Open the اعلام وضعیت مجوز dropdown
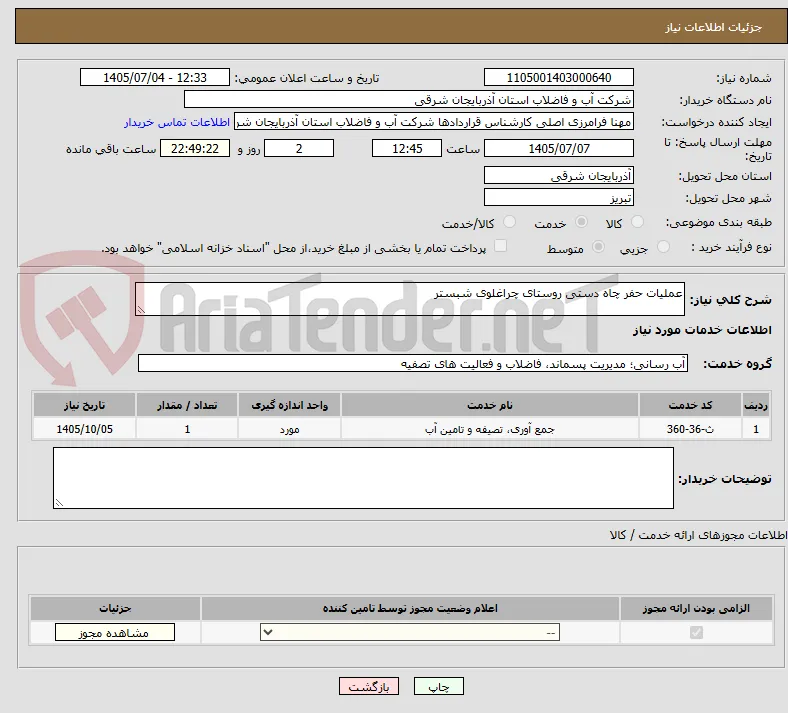This screenshot has height=713, width=788. click(x=410, y=632)
